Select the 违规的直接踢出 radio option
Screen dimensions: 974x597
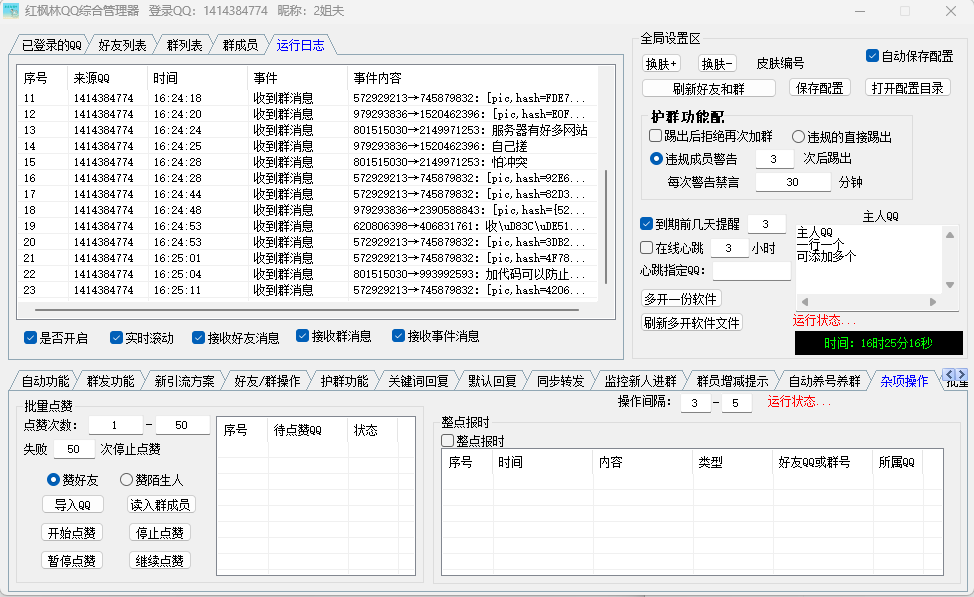pyautogui.click(x=799, y=136)
